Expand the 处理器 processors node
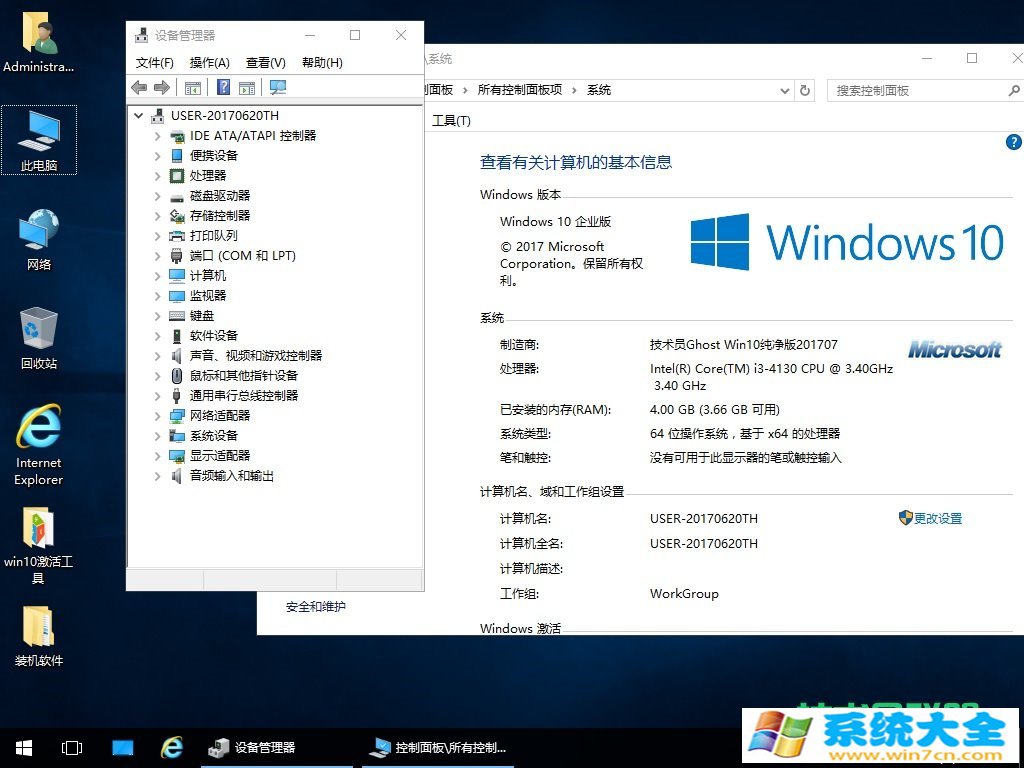 pos(158,176)
